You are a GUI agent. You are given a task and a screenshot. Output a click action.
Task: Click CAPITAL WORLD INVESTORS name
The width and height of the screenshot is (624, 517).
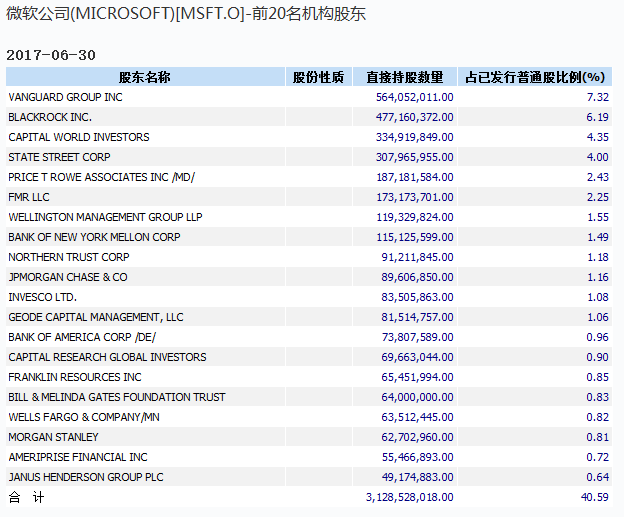[79, 137]
